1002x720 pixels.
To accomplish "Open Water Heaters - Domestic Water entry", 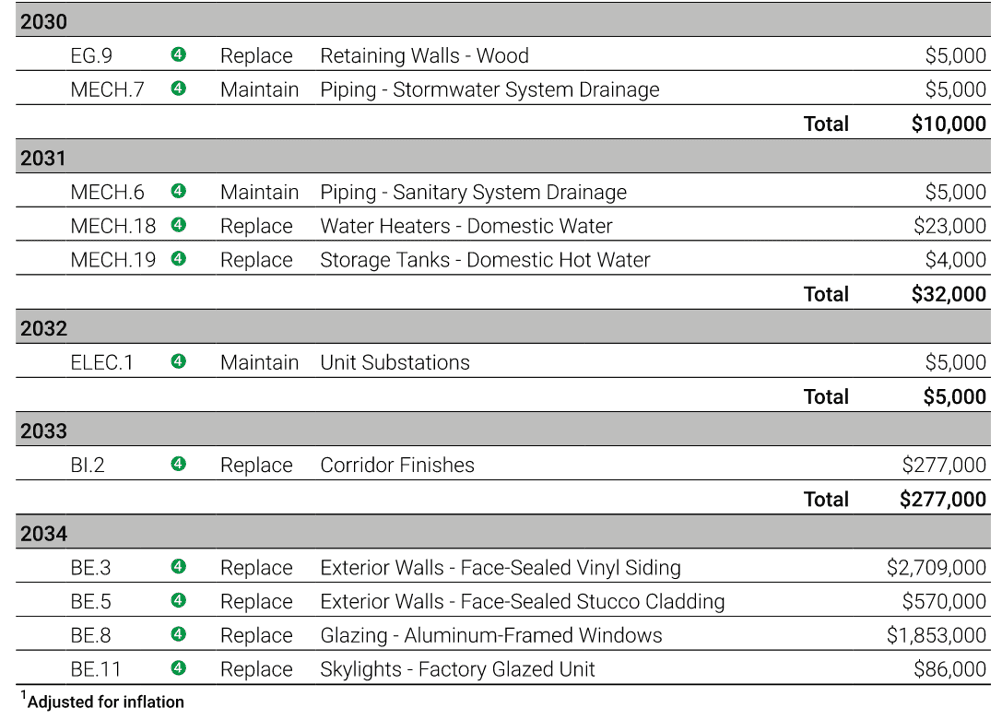I will (x=466, y=226).
